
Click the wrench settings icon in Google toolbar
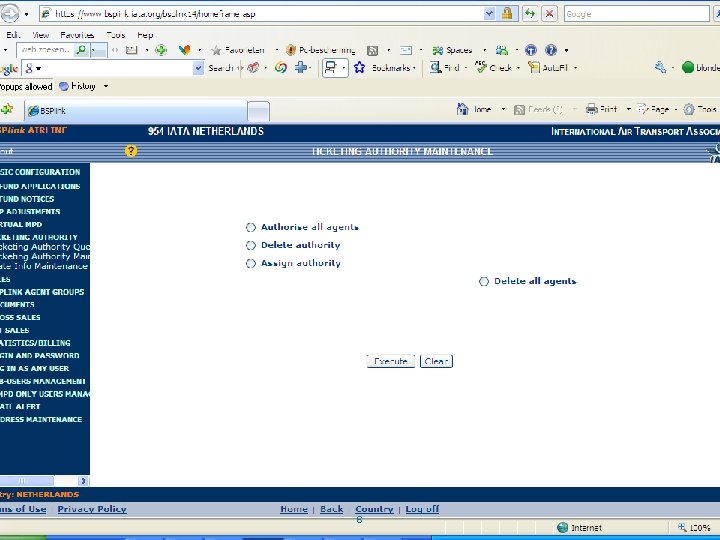(x=660, y=68)
